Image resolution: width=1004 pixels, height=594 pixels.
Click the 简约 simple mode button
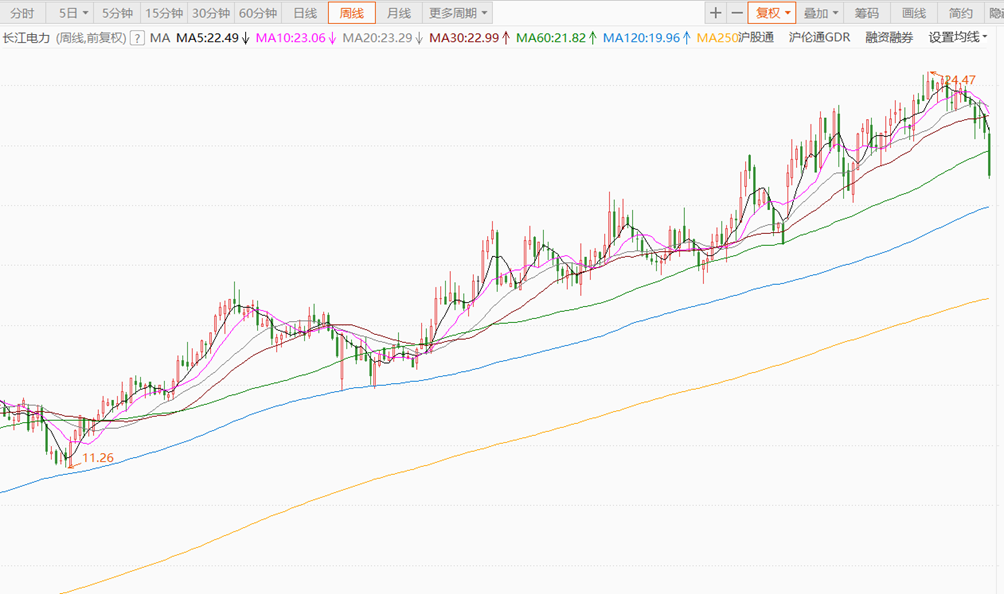pyautogui.click(x=960, y=13)
